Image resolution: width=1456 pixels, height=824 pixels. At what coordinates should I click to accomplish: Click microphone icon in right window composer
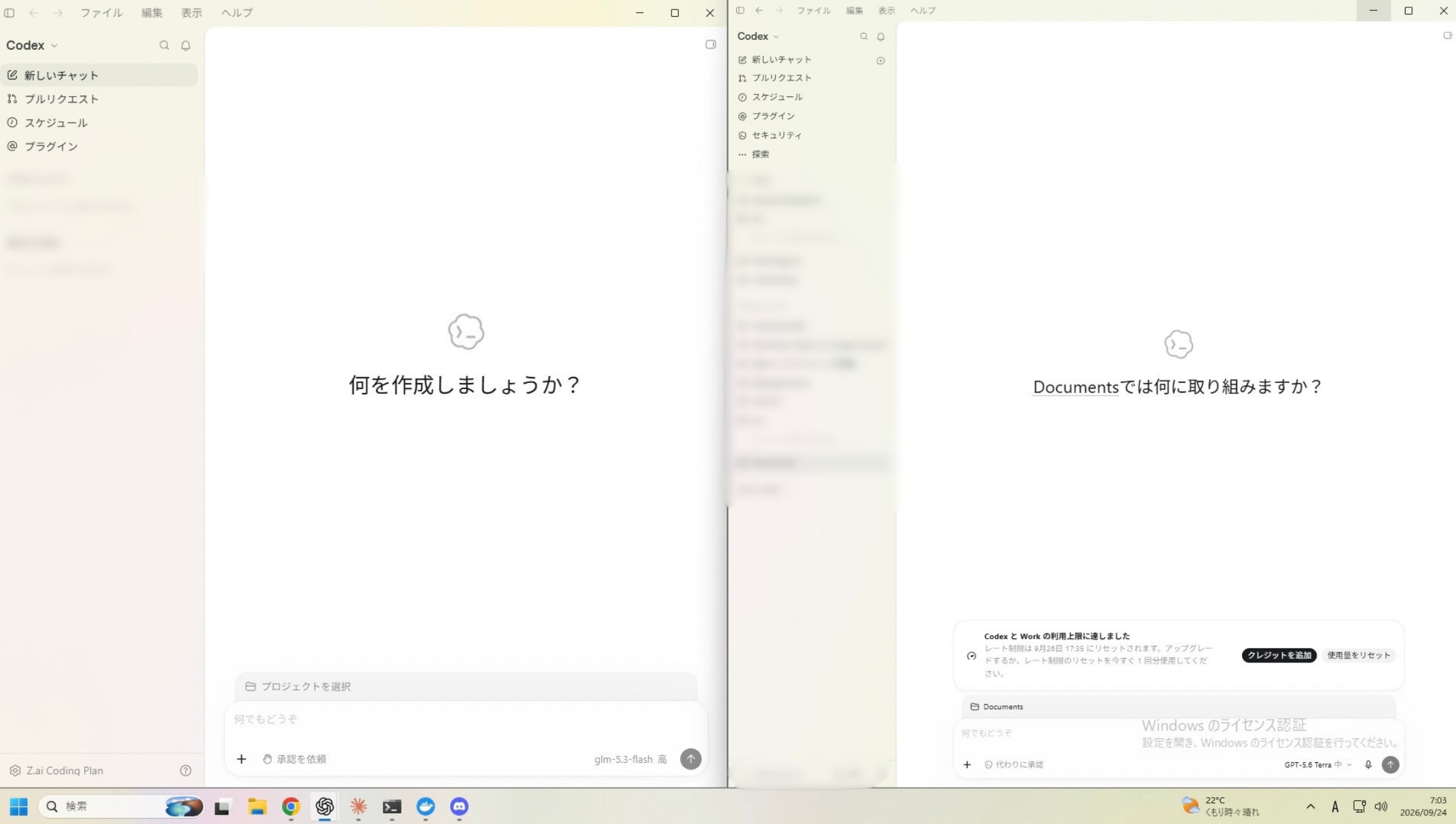pos(1368,764)
